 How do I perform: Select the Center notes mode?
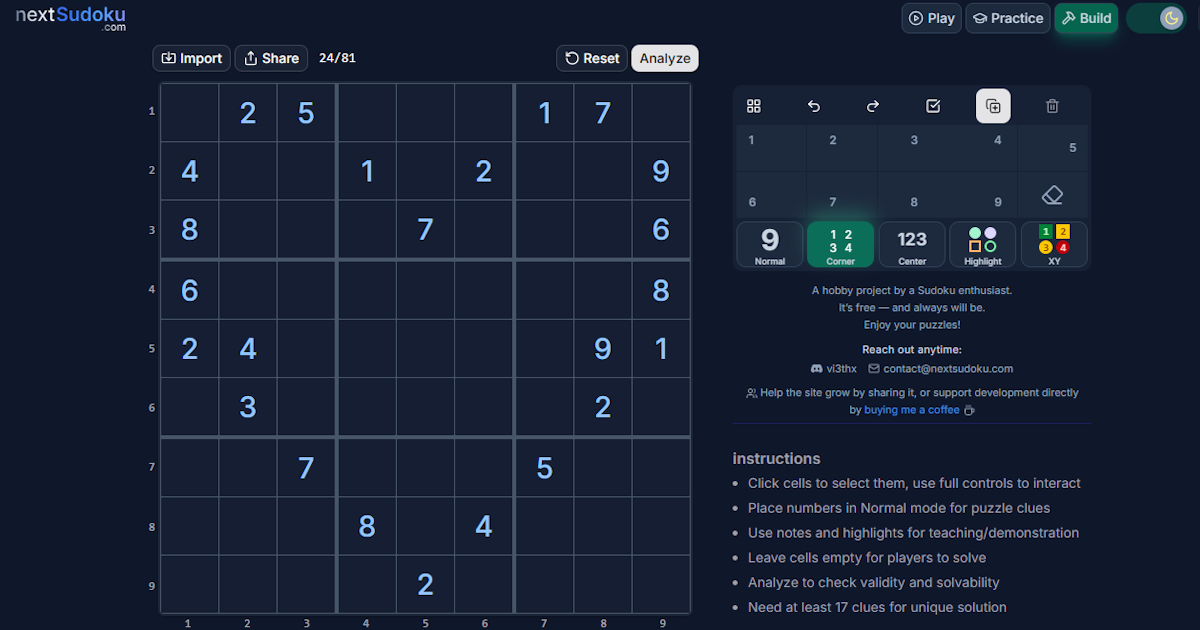(911, 243)
